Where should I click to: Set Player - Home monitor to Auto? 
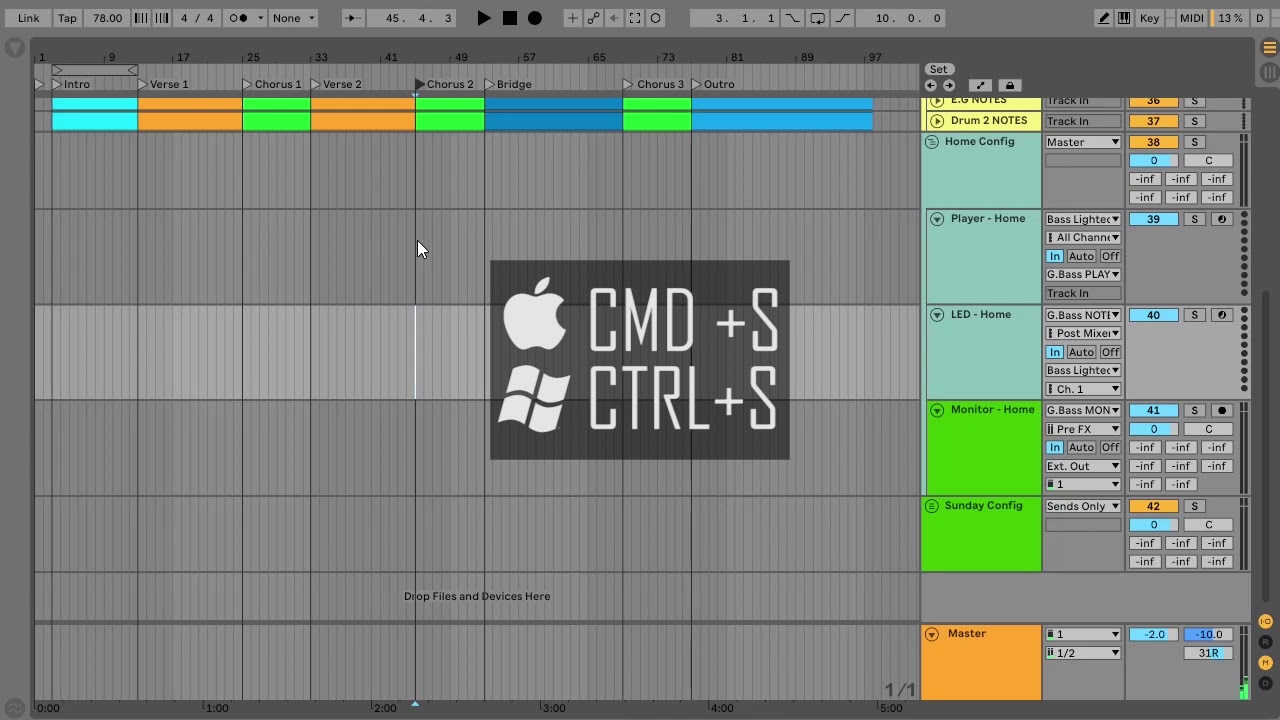coord(1081,256)
